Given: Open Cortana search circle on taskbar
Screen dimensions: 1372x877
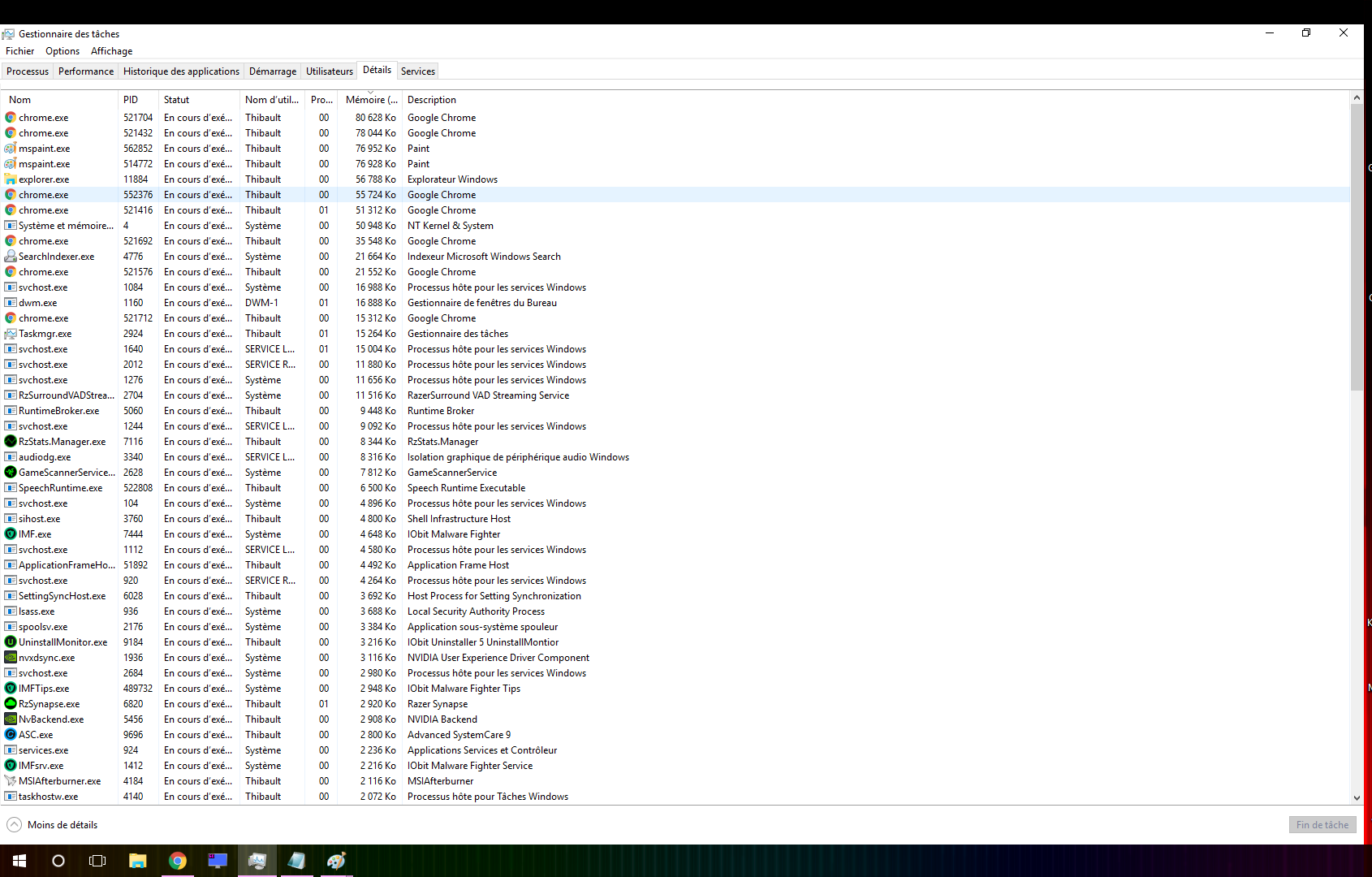Looking at the screenshot, I should [58, 861].
